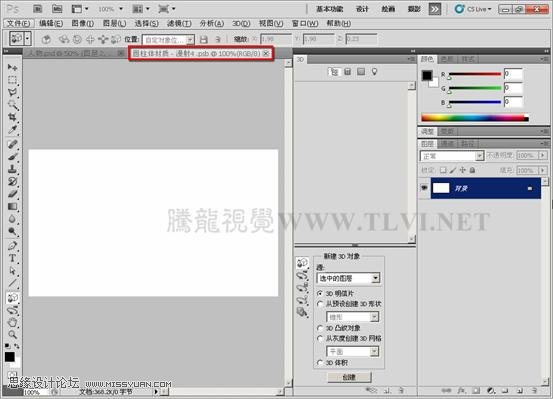Viewport: 553px width, 399px height.
Task: Expand more workspaces double arrow
Action: (434, 9)
